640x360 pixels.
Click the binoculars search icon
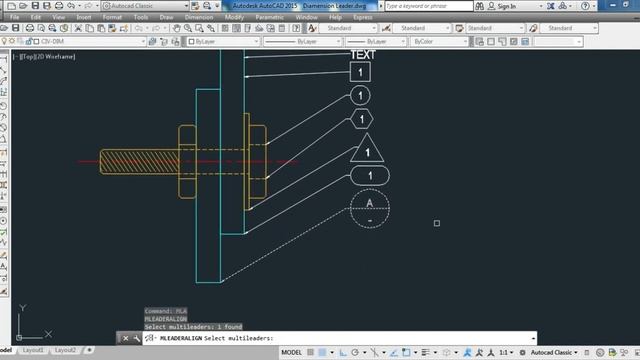coord(480,6)
